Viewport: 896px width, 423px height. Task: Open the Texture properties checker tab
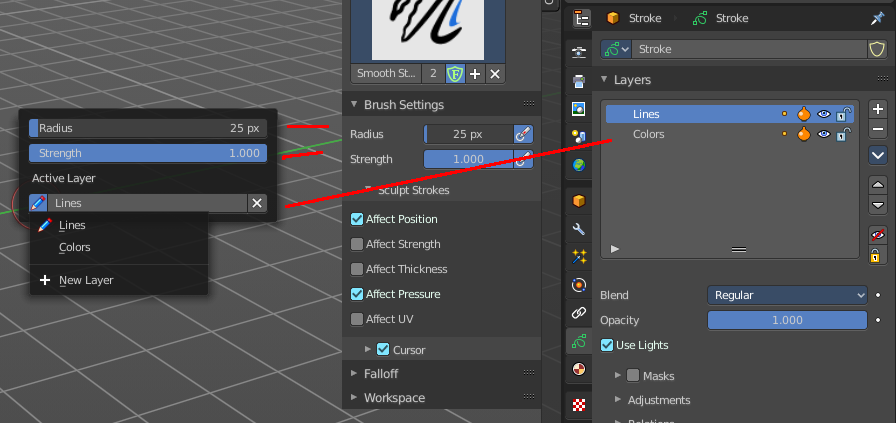click(x=579, y=405)
